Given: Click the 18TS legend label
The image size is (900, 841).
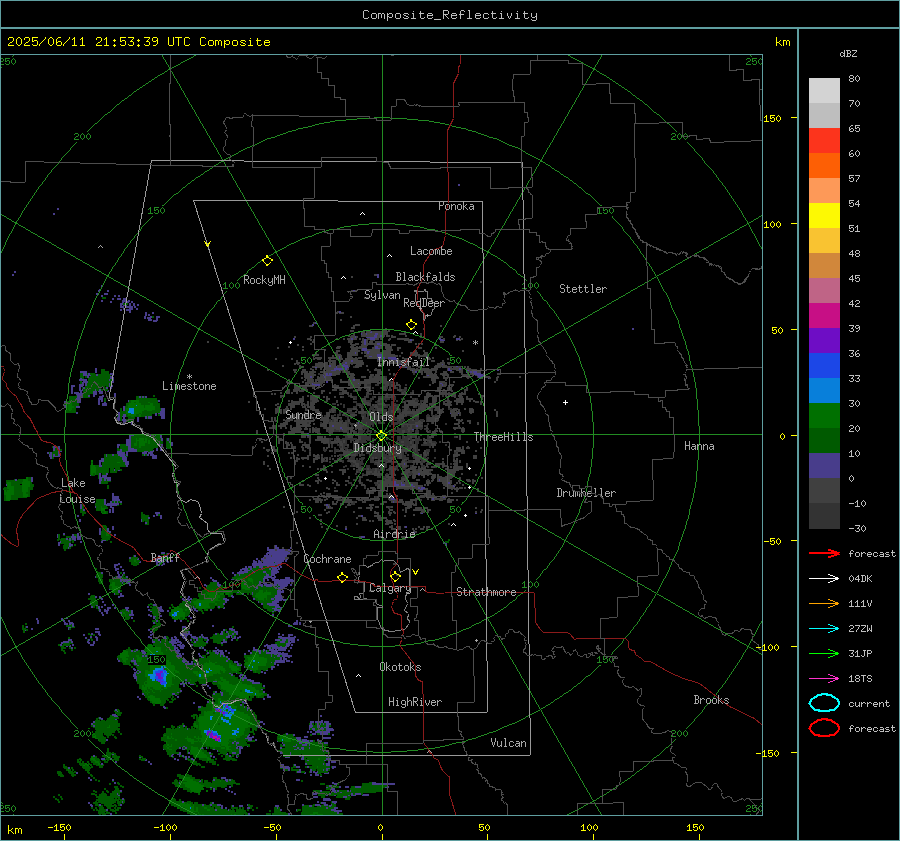Looking at the screenshot, I should pyautogui.click(x=860, y=679).
